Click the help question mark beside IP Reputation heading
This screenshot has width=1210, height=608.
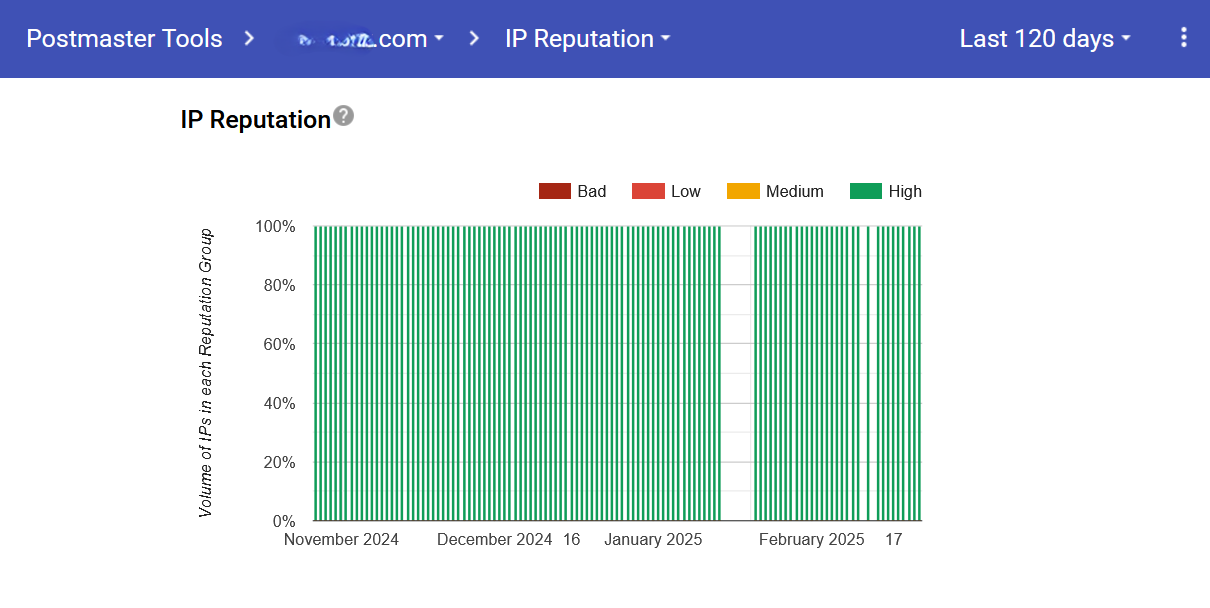point(343,116)
